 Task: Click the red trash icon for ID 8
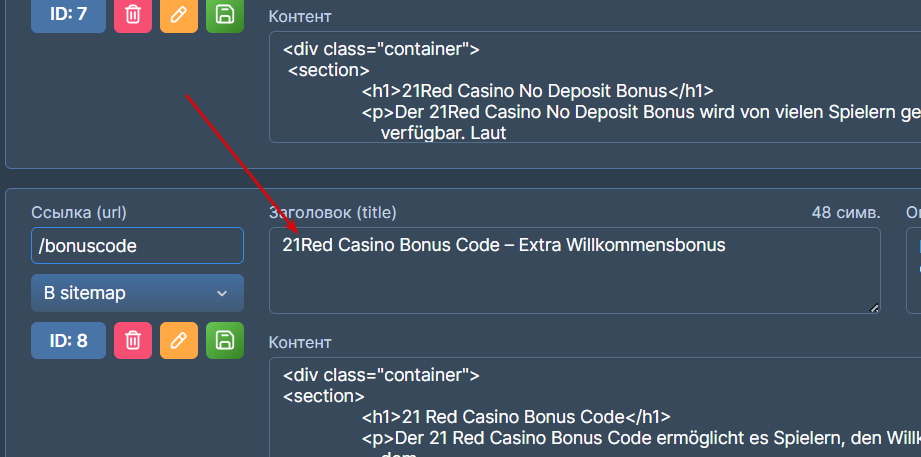(132, 341)
